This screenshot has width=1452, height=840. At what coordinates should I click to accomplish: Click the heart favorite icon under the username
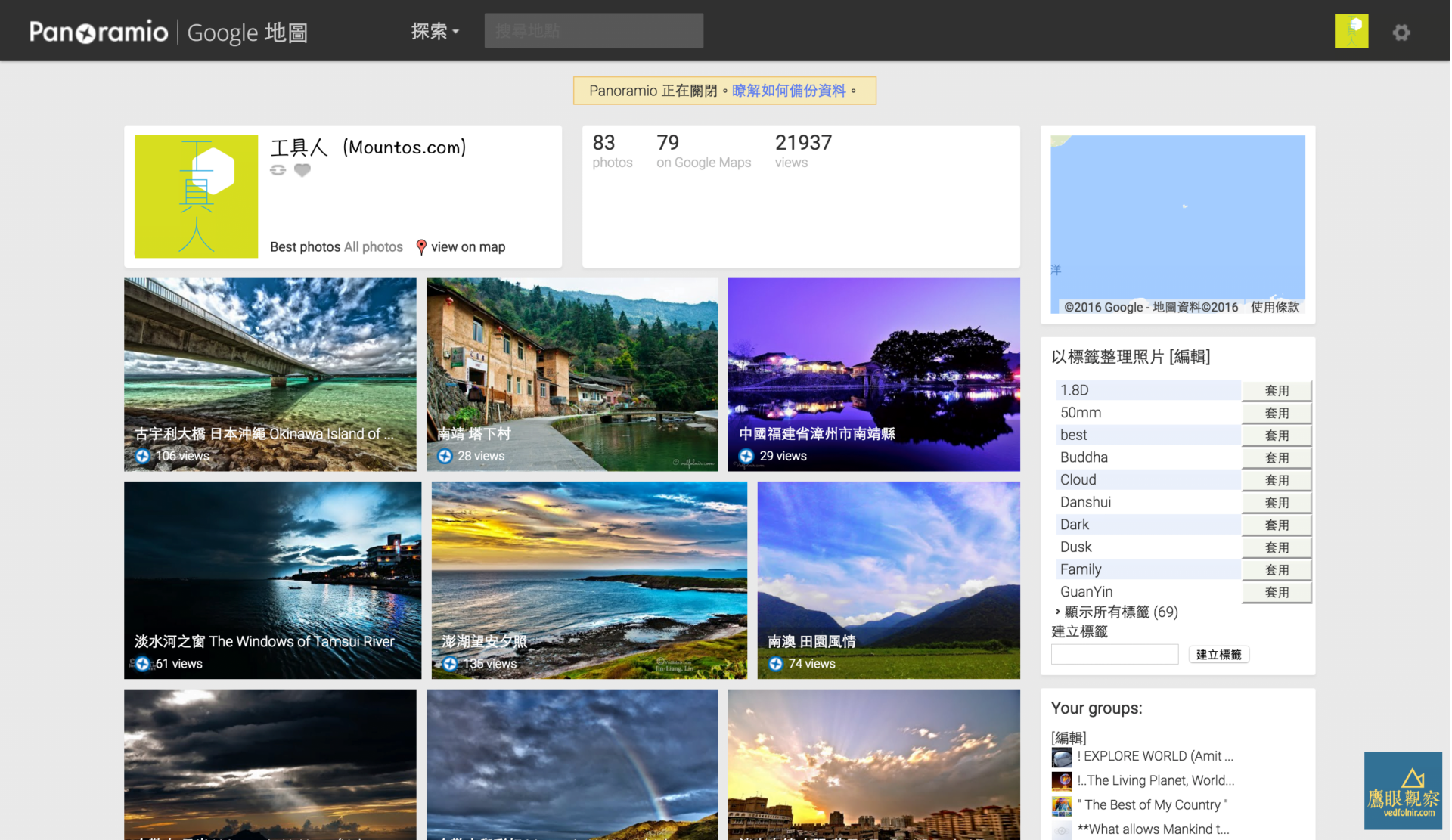(x=302, y=170)
